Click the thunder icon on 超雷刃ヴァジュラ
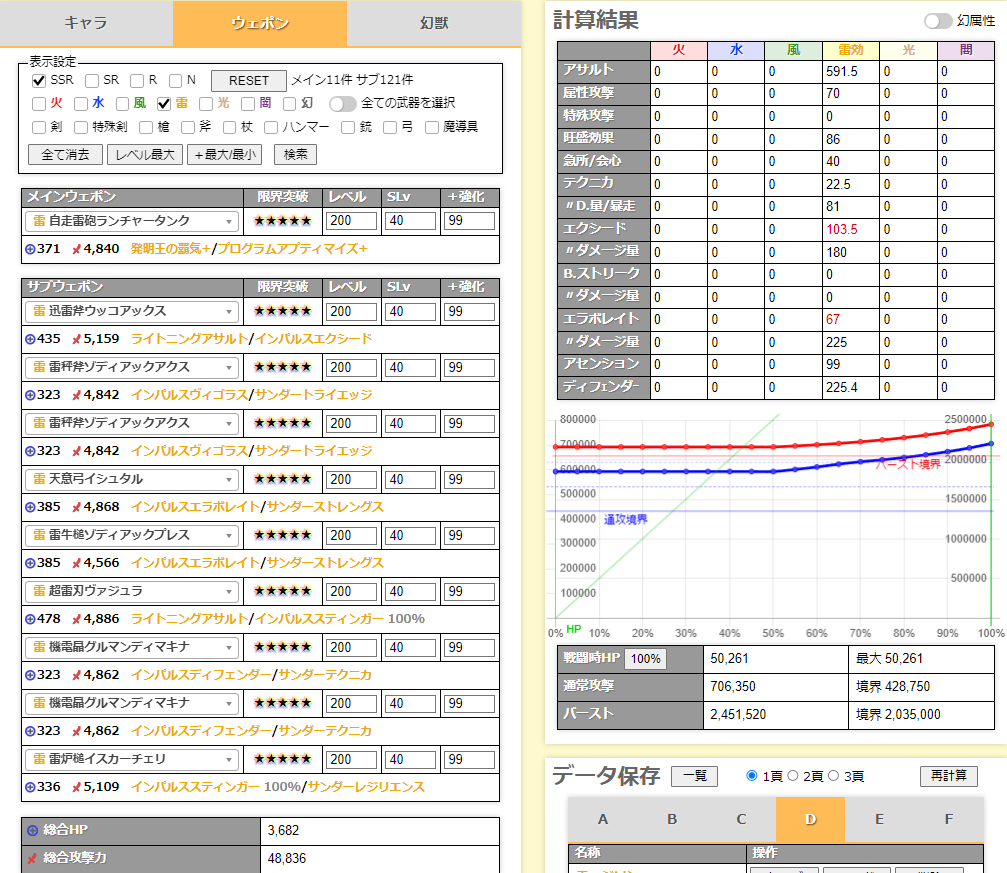This screenshot has height=873, width=1007. (x=40, y=591)
